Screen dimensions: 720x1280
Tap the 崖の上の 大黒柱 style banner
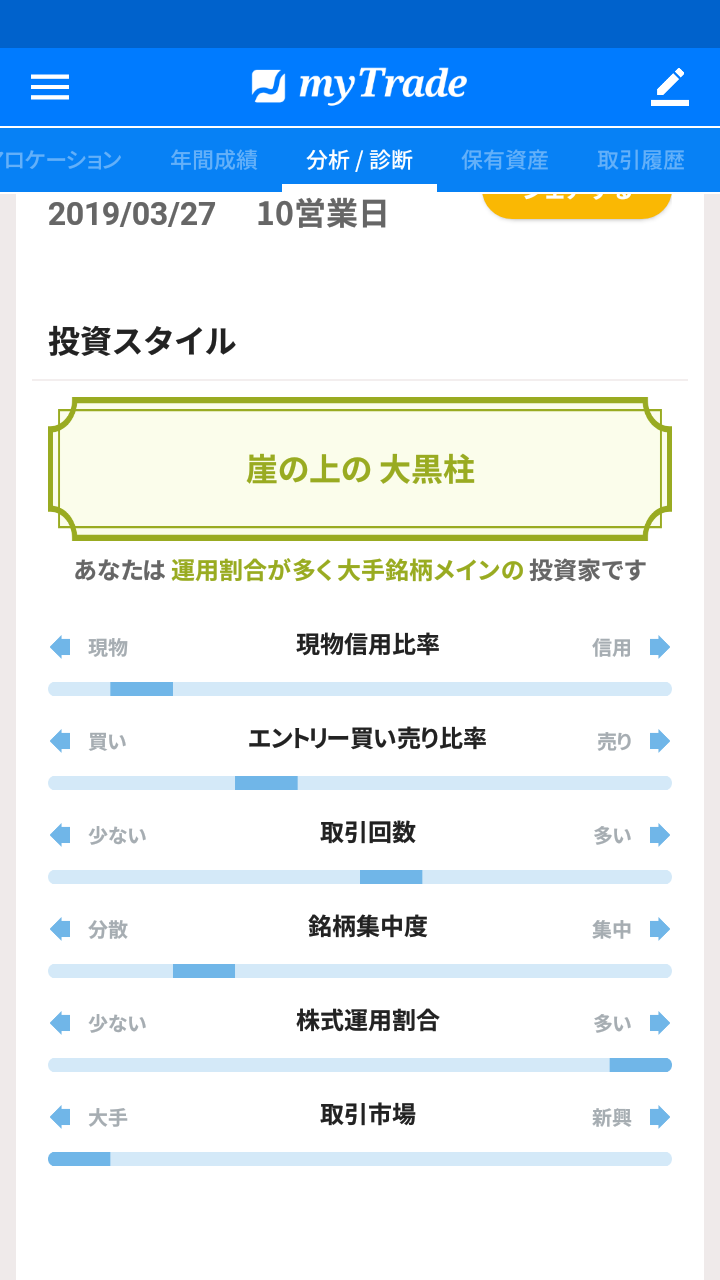[360, 470]
